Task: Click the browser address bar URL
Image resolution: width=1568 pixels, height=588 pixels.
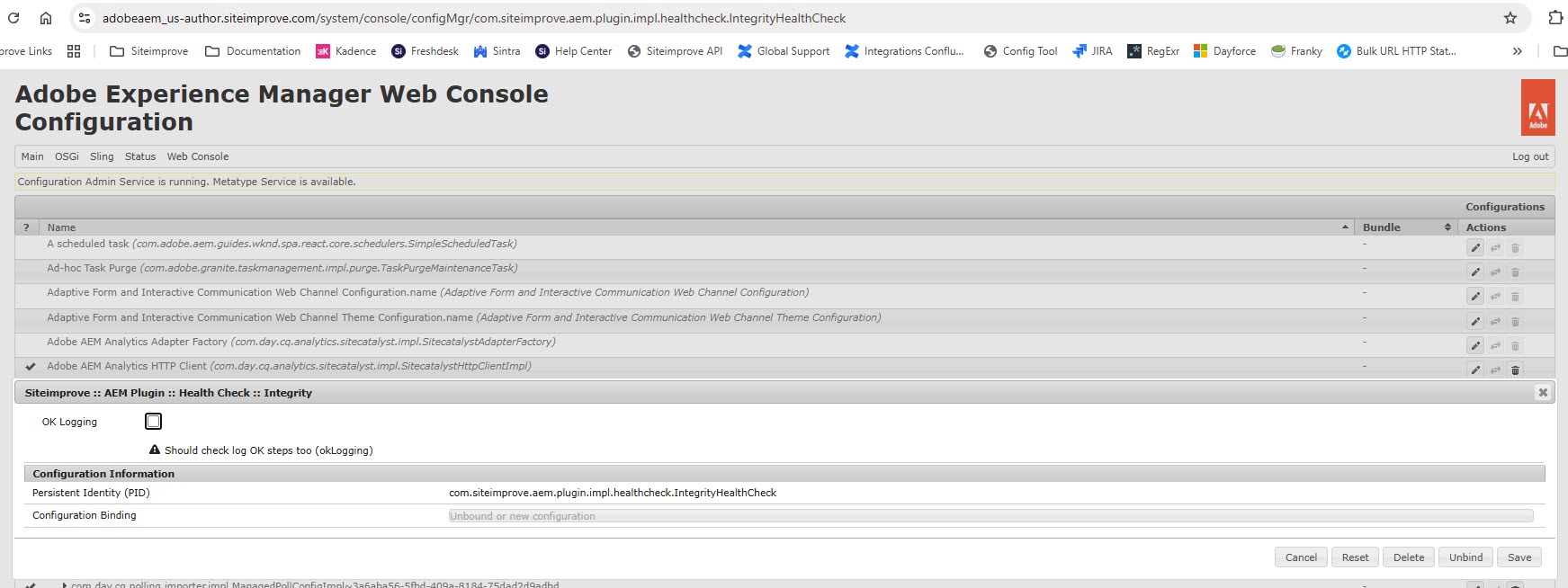Action: tap(474, 18)
